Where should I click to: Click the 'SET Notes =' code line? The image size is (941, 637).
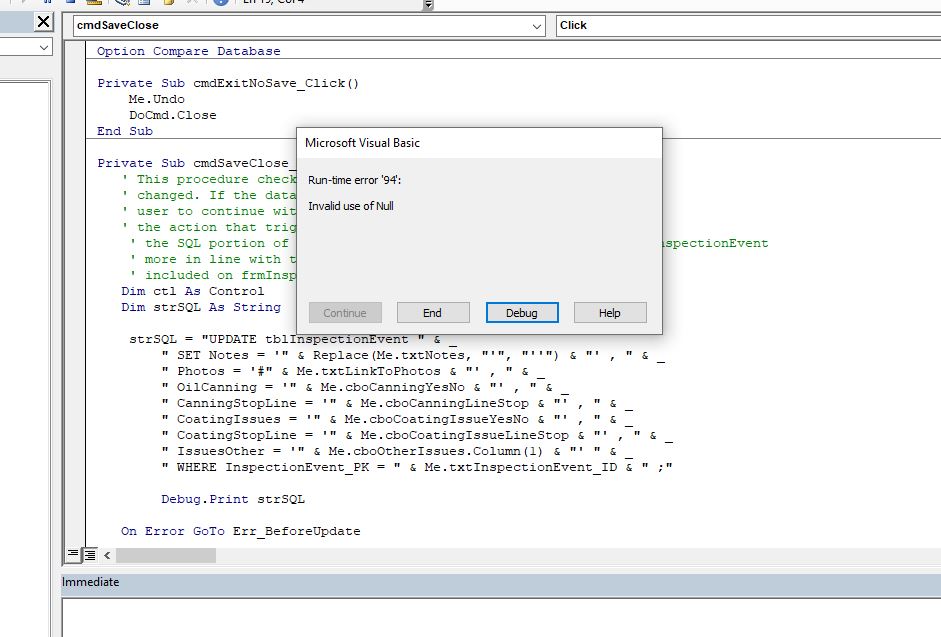[413, 355]
